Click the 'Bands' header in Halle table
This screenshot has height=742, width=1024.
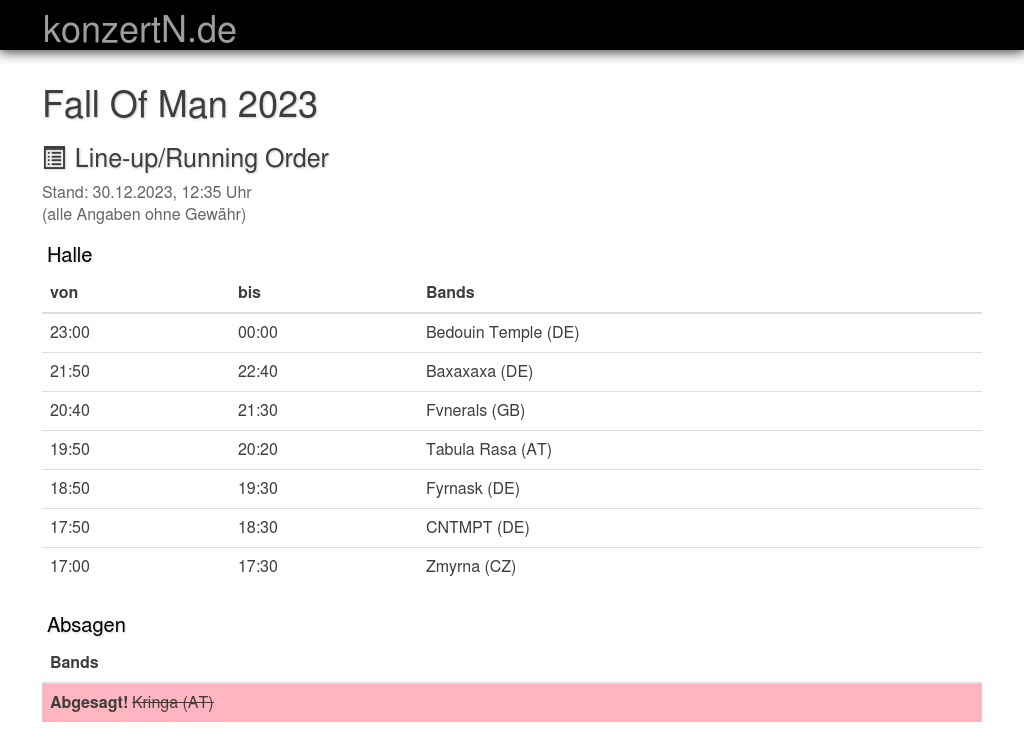point(450,292)
